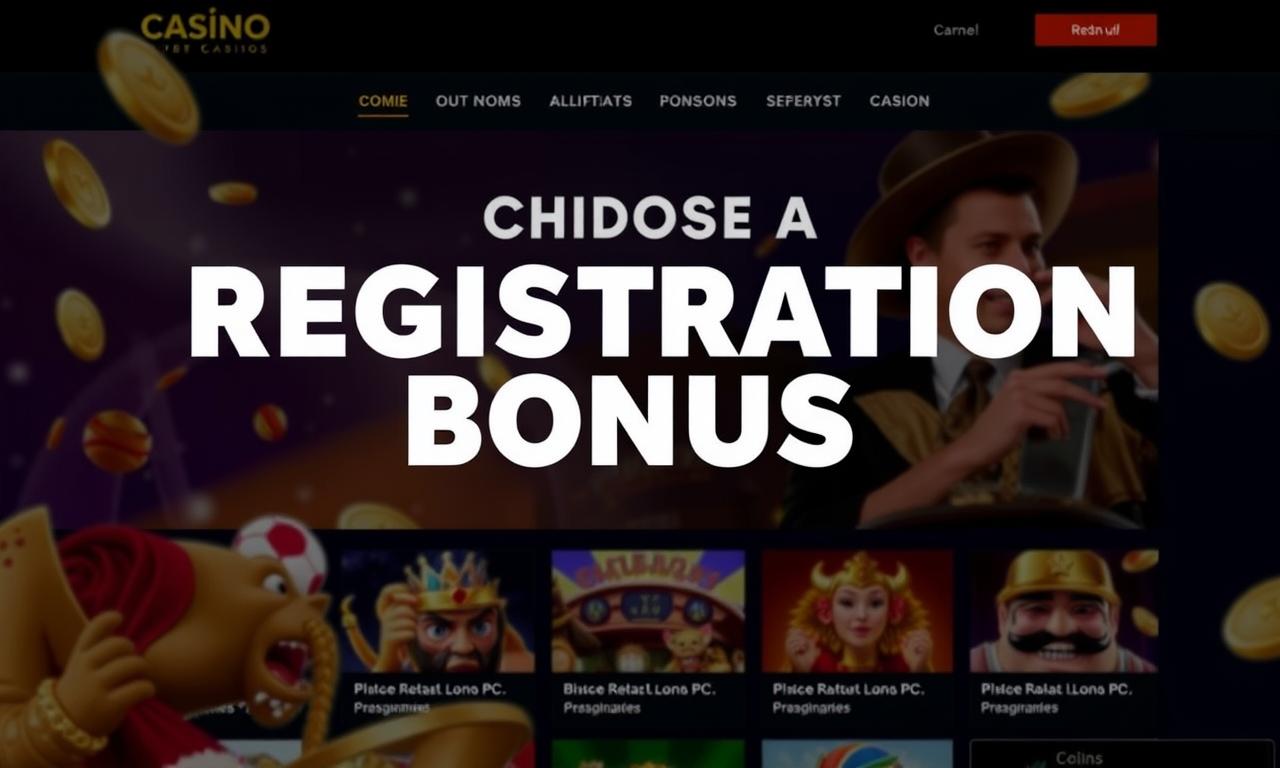Screen dimensions: 1280x768
Task: Select the ALLIFTIATS menu item
Action: pyautogui.click(x=590, y=101)
